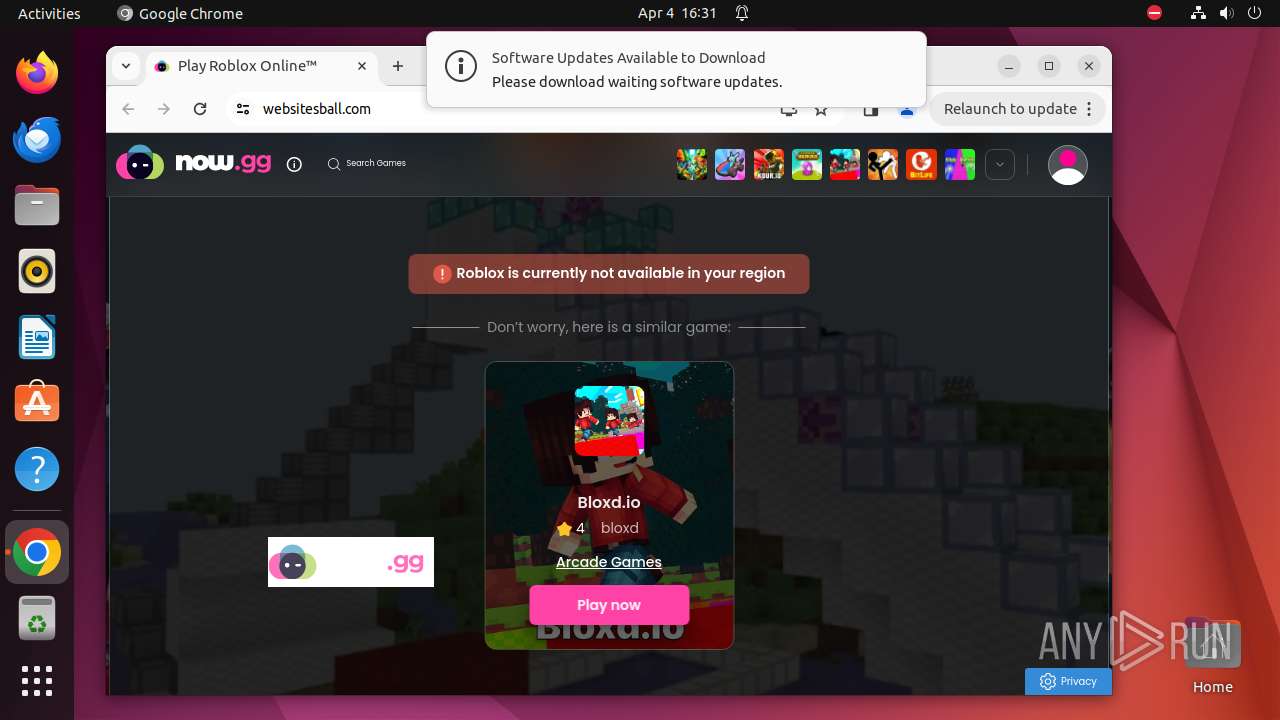Open the info icon beside now.gg logo
This screenshot has width=1280, height=720.
pos(294,164)
